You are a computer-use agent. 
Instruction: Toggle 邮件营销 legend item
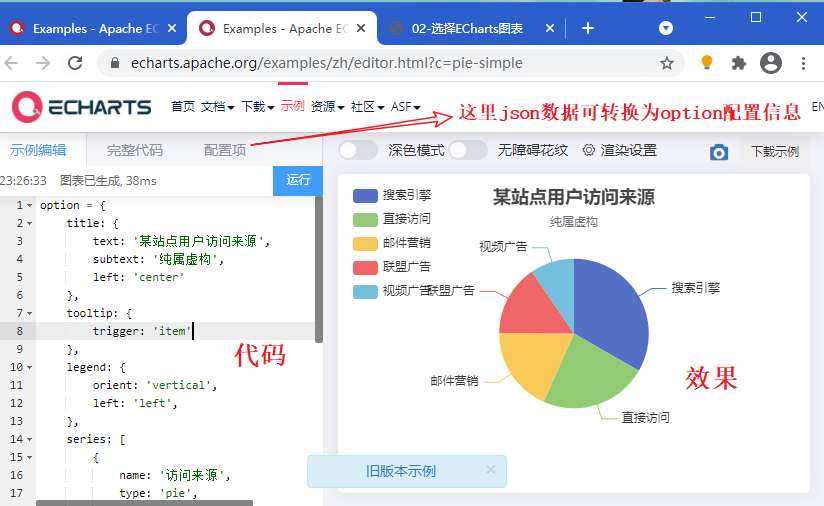coord(392,243)
